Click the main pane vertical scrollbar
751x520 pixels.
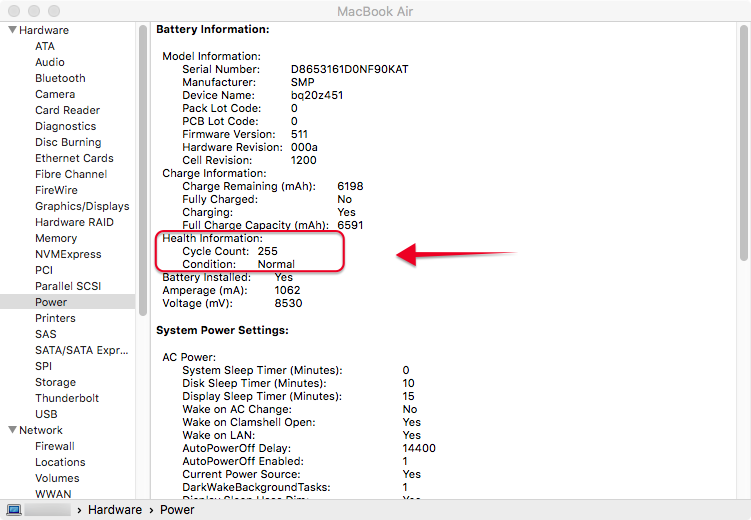click(x=743, y=143)
